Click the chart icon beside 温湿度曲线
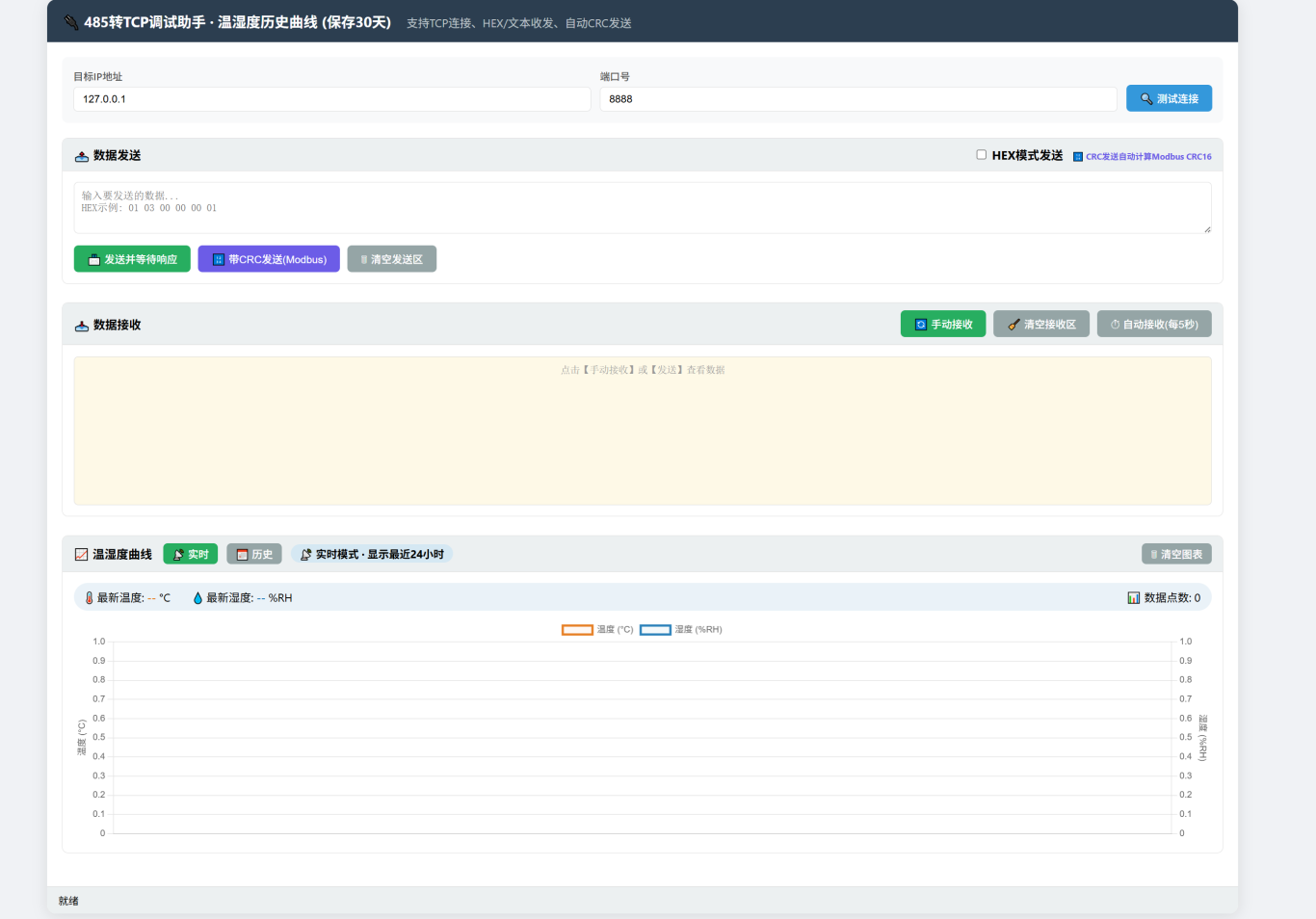 [82, 555]
